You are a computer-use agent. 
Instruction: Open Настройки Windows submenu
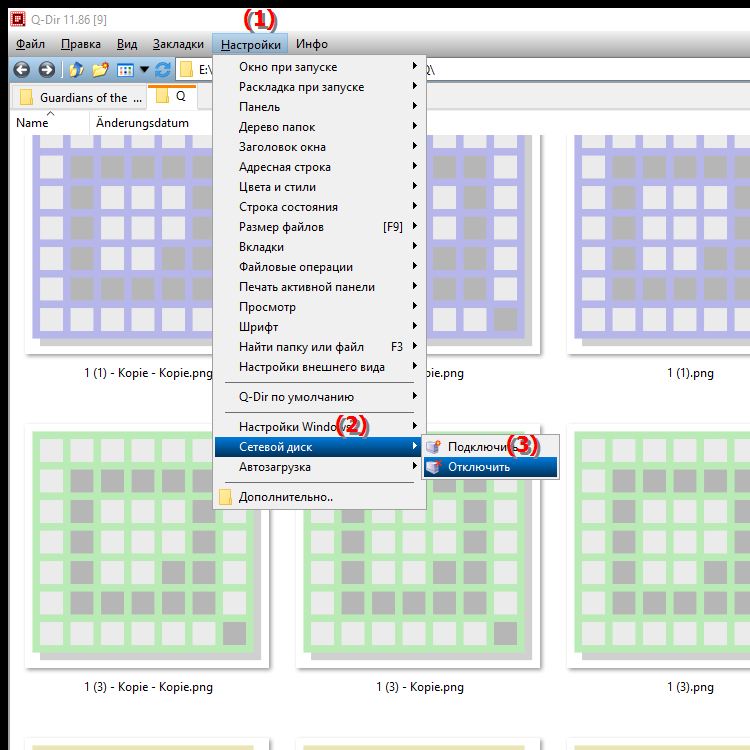click(320, 427)
